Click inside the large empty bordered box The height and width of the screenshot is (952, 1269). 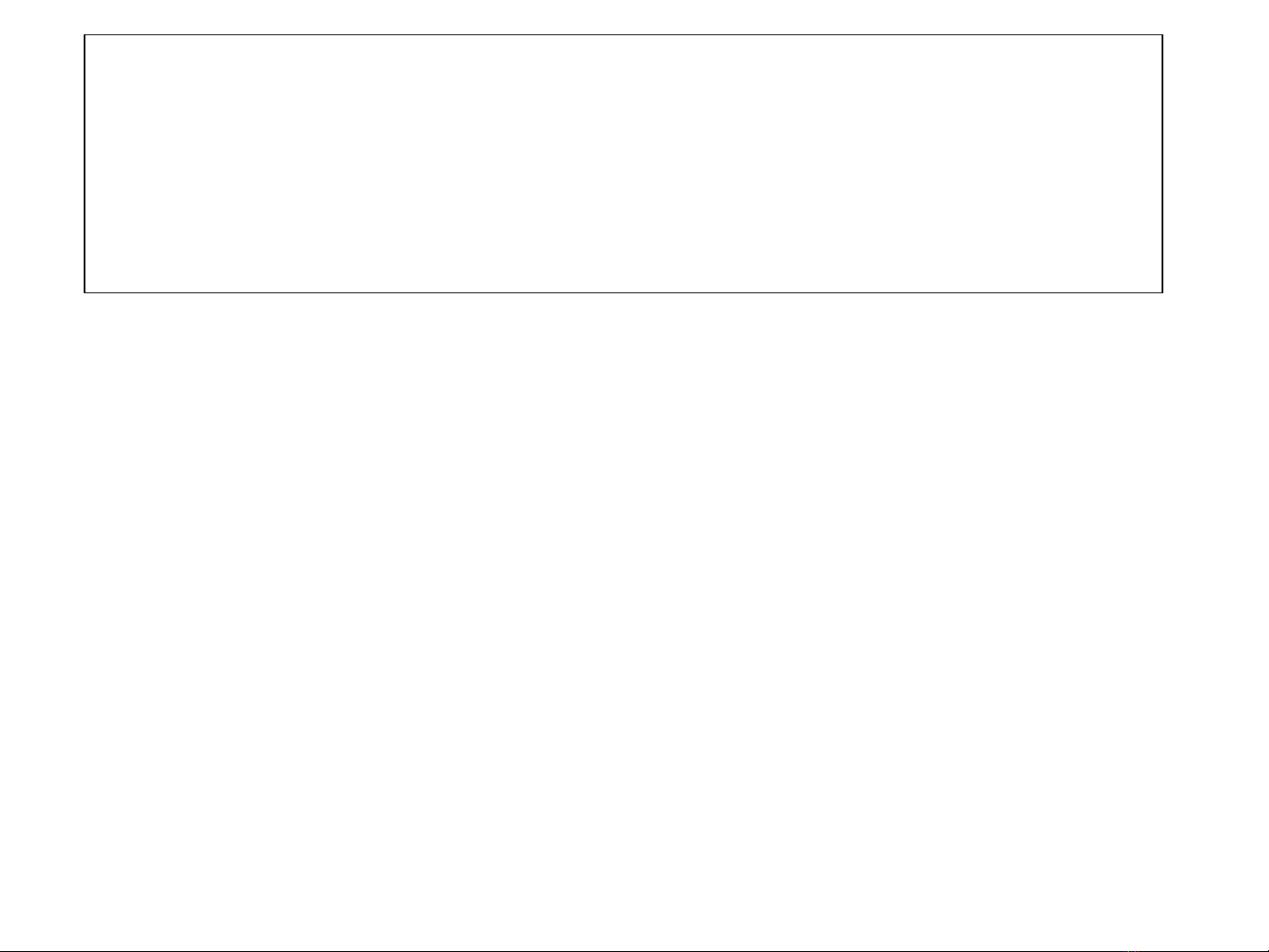[x=623, y=164]
